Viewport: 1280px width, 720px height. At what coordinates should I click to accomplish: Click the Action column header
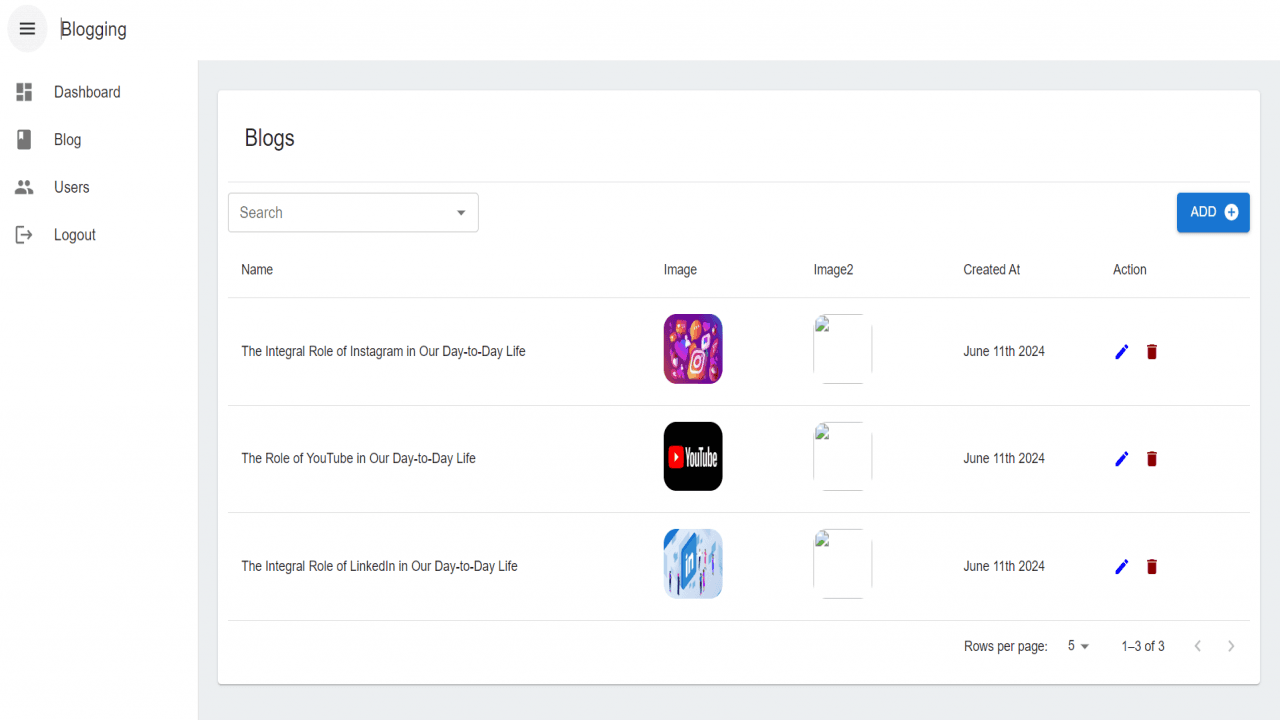pos(1130,269)
